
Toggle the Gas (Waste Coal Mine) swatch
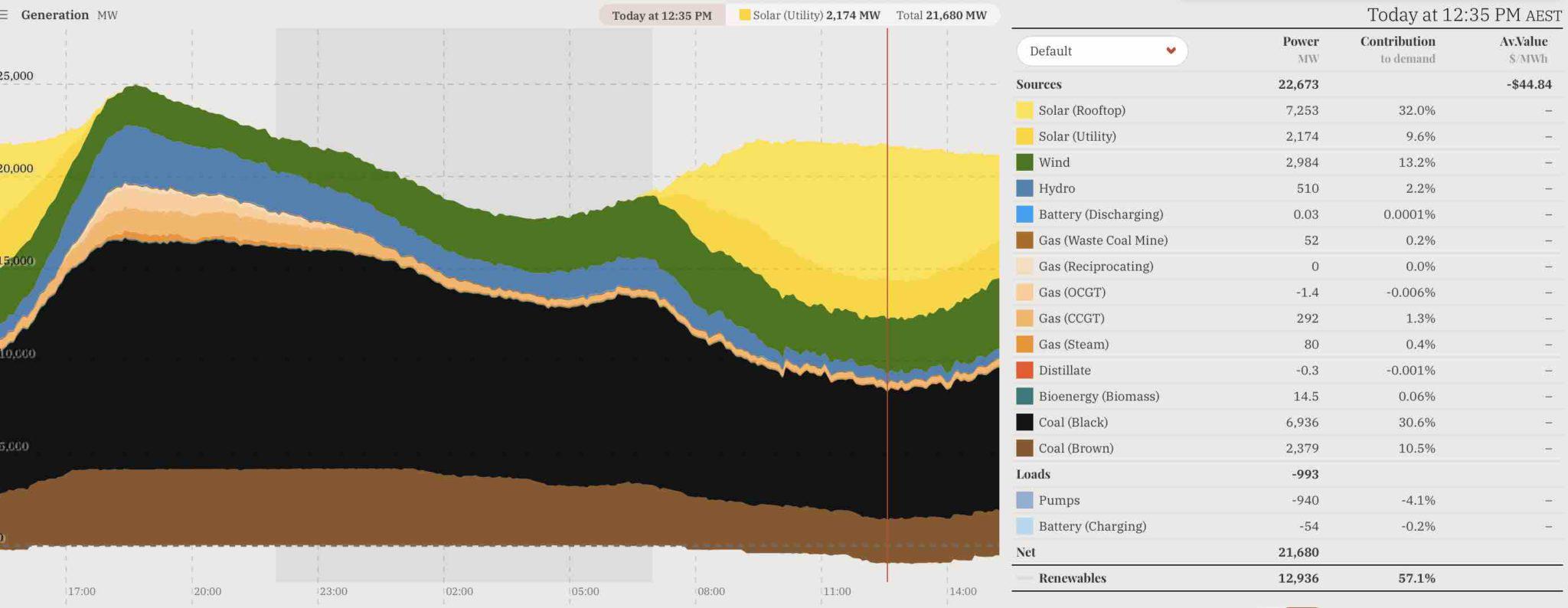(1024, 240)
